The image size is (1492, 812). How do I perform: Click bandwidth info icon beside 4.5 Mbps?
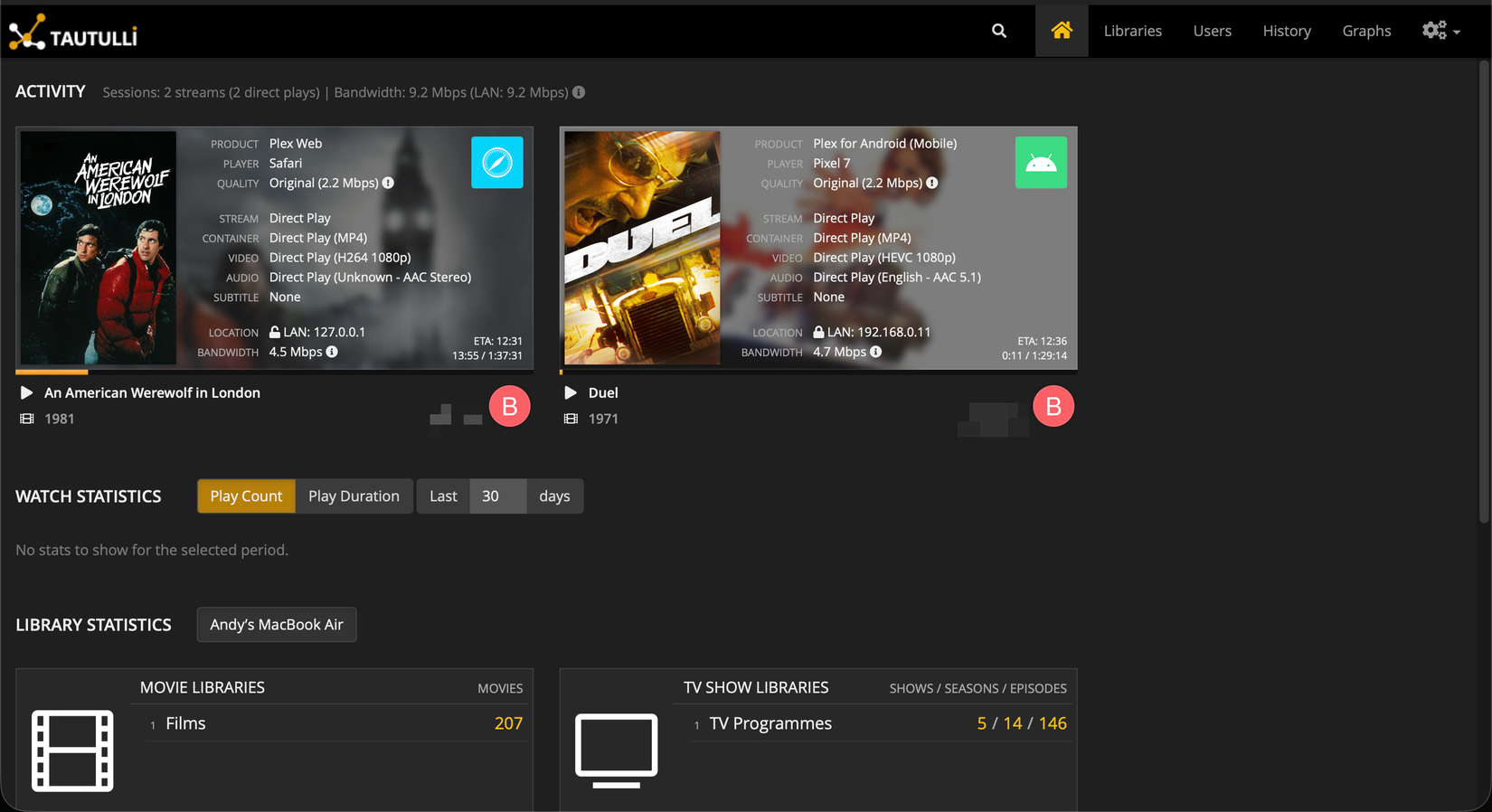click(x=332, y=352)
